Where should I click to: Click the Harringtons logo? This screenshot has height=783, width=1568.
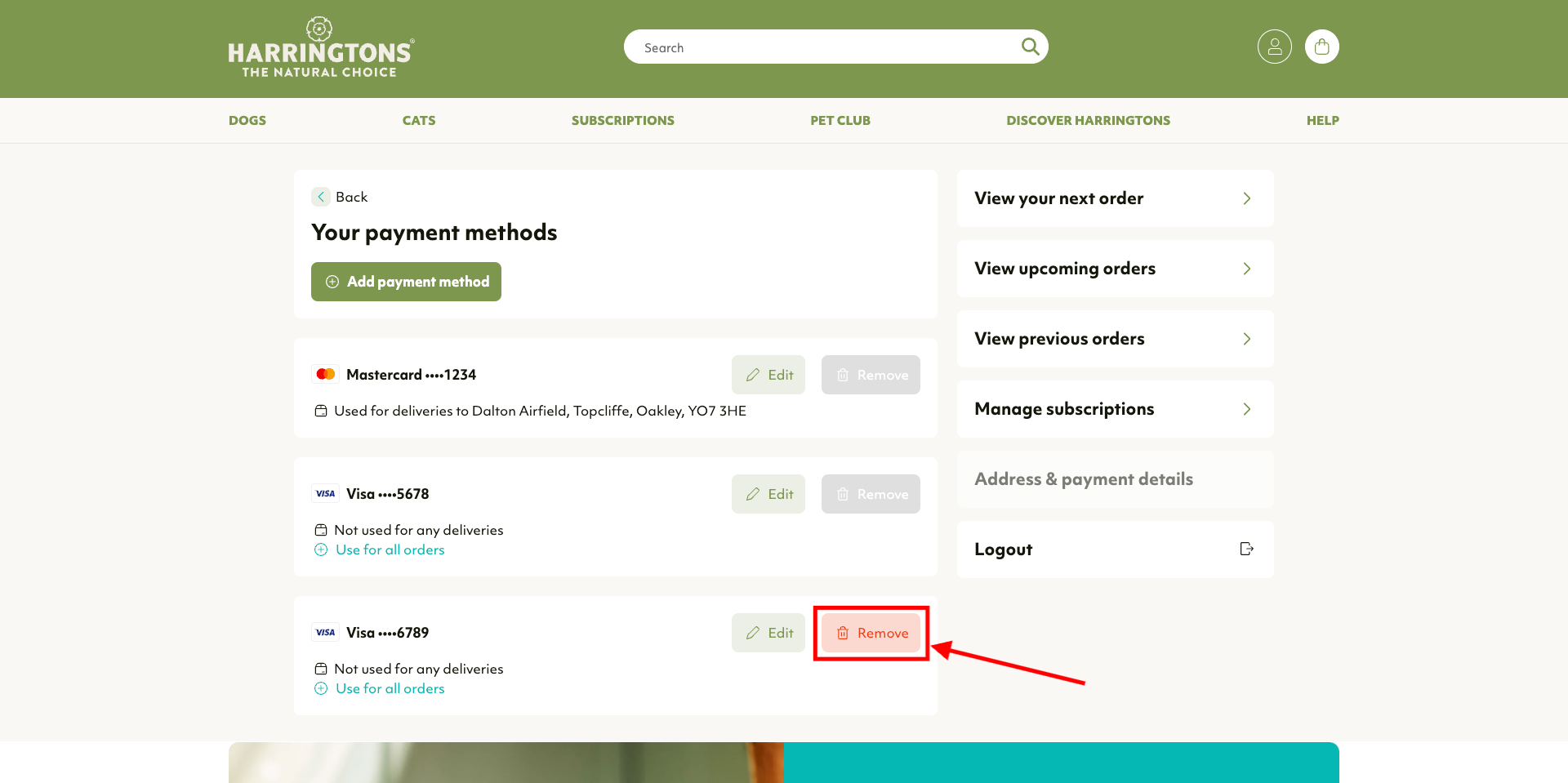tap(321, 47)
